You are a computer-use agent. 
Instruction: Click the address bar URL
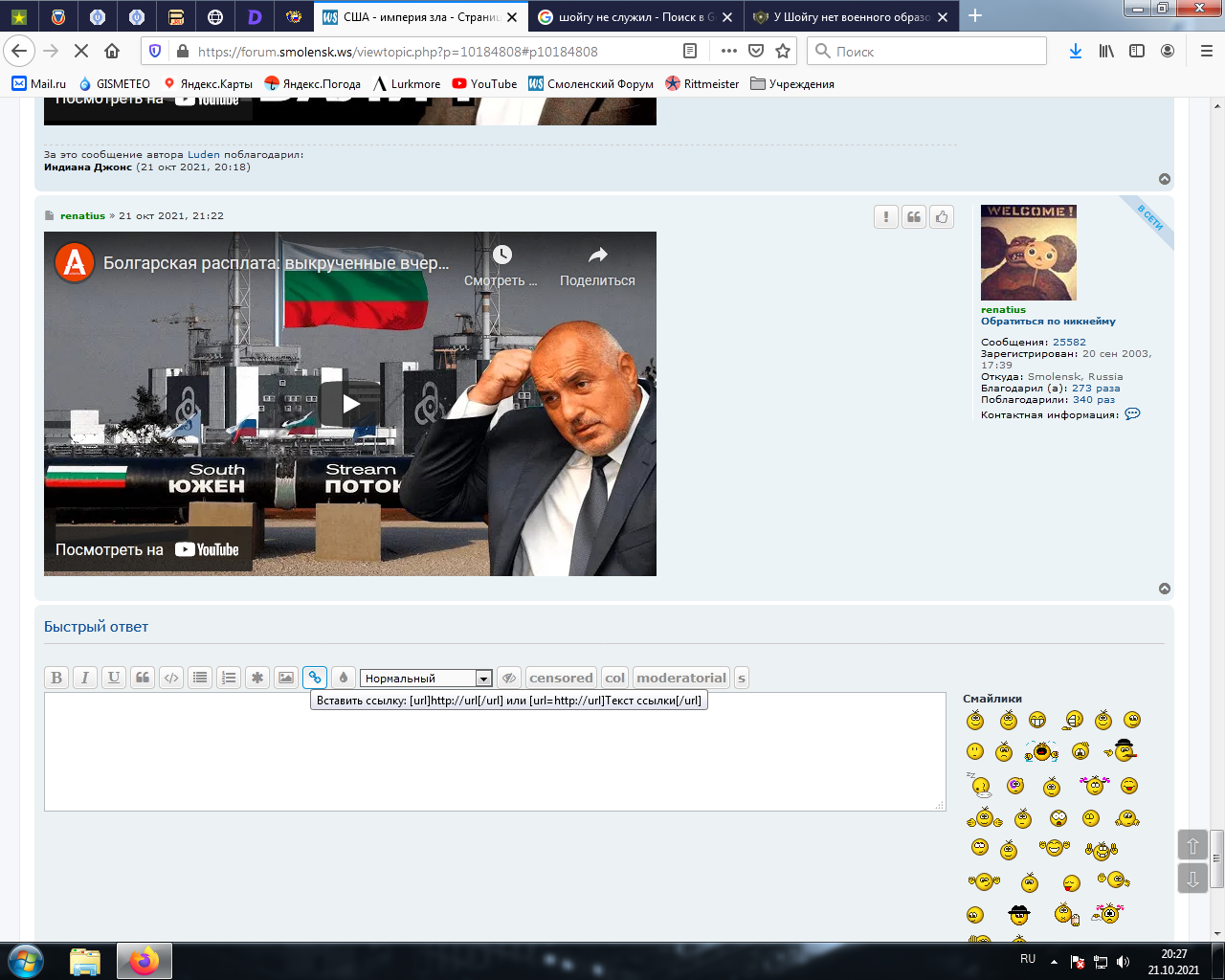[x=397, y=52]
